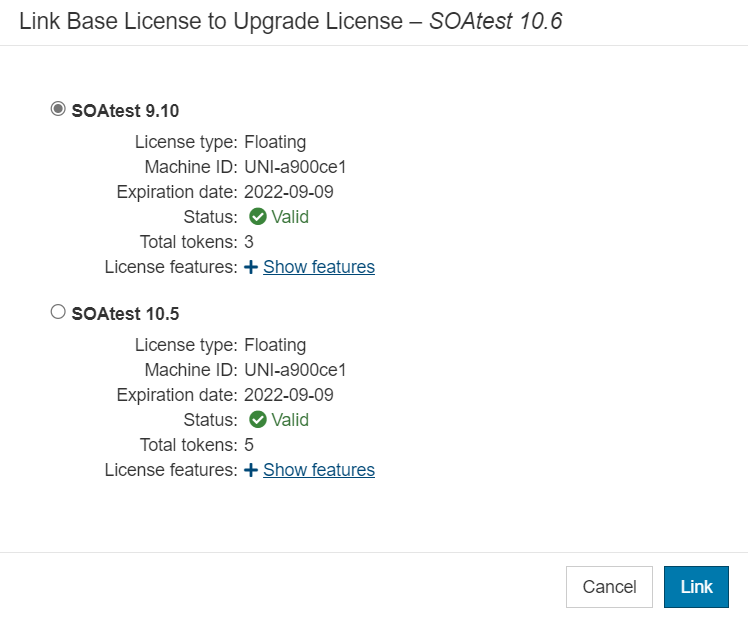Viewport: 748px width, 621px height.
Task: Choose the SOAtest 10.5 radio button
Action: [58, 312]
